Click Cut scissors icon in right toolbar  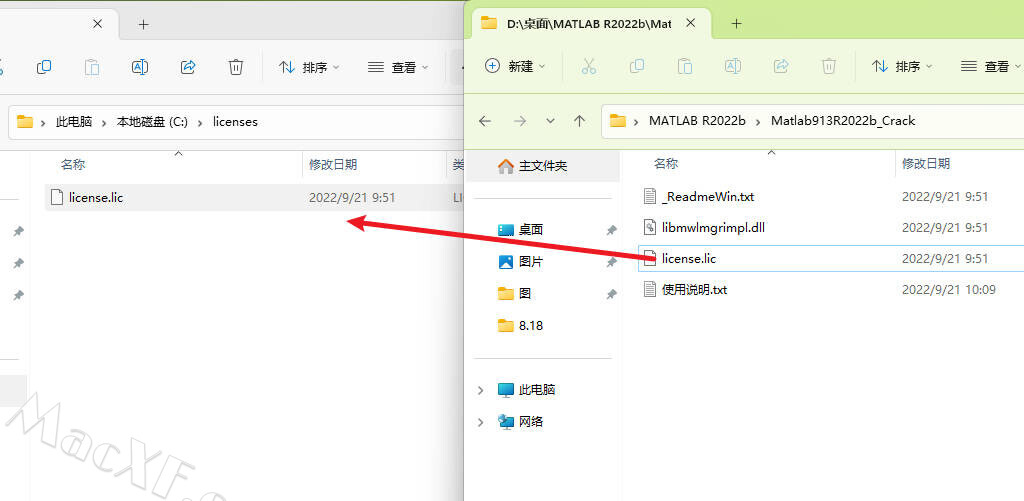tap(588, 66)
